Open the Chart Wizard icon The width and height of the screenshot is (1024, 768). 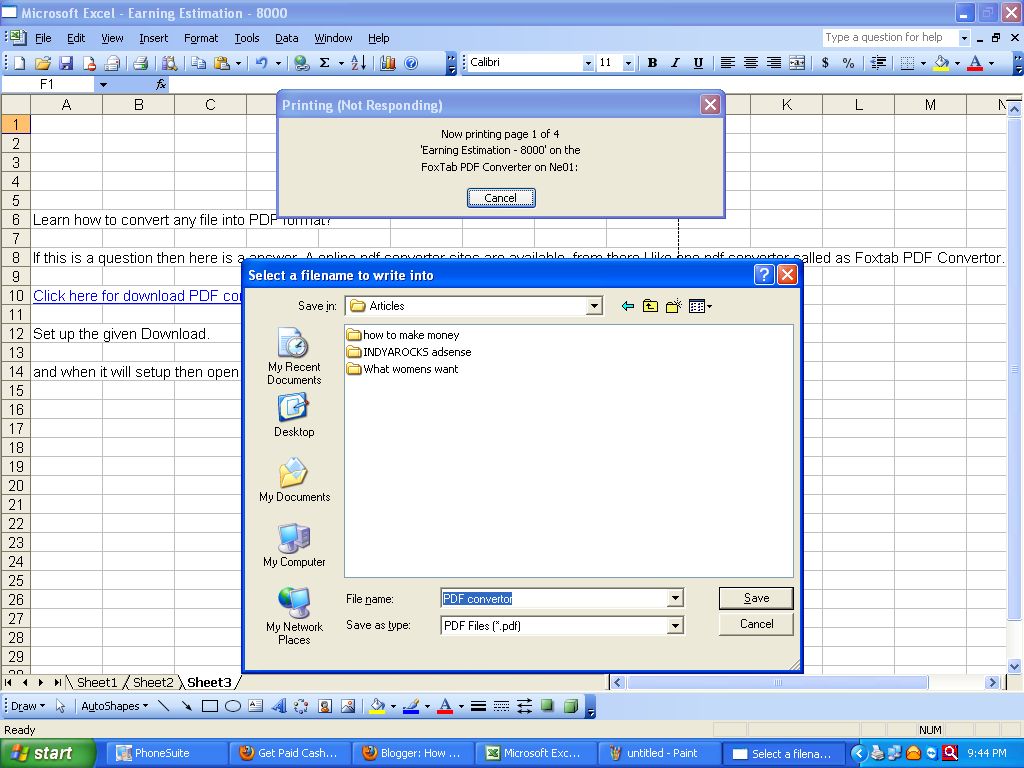point(388,62)
